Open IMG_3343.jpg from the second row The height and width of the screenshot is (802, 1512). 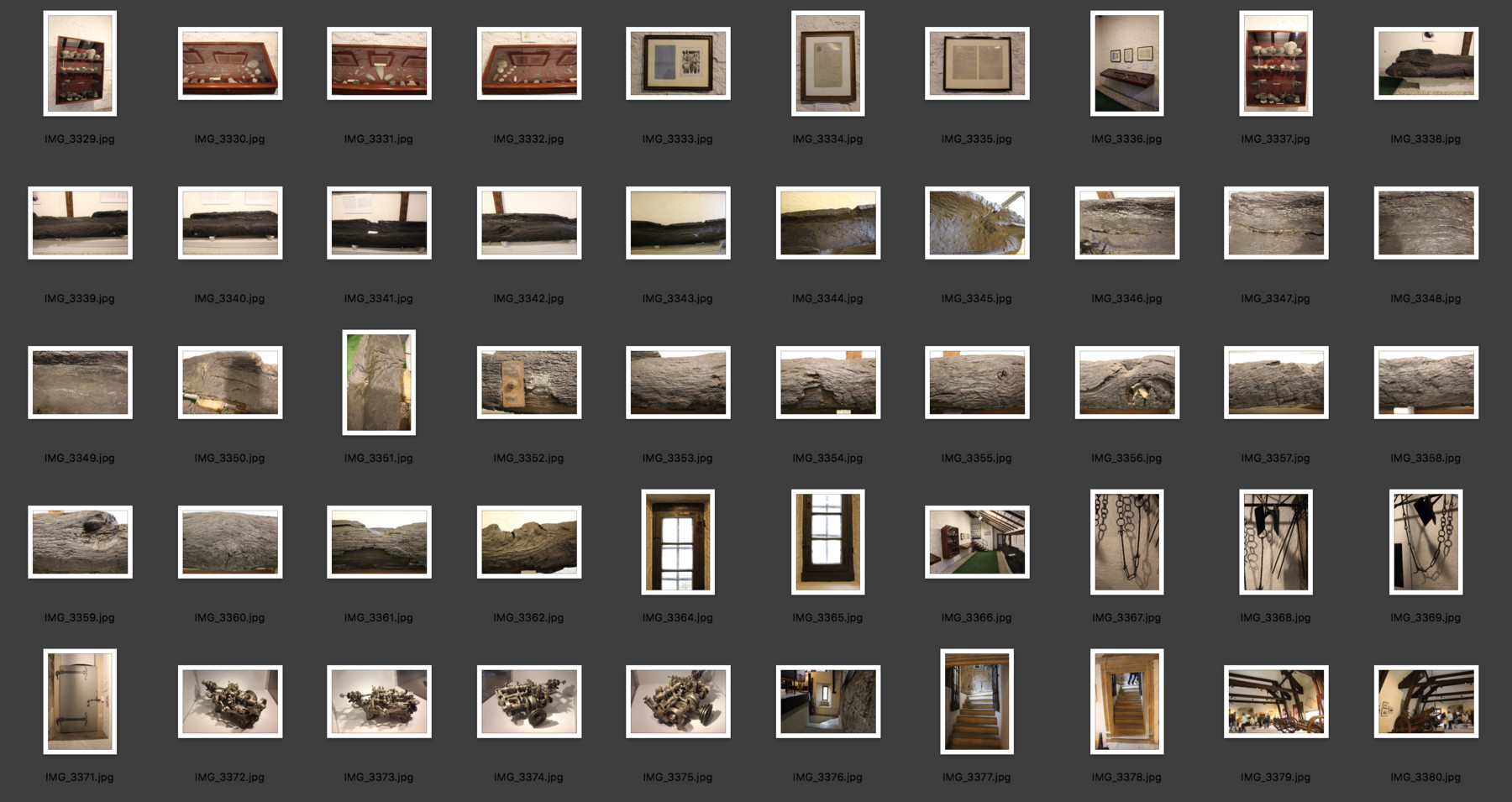[678, 223]
